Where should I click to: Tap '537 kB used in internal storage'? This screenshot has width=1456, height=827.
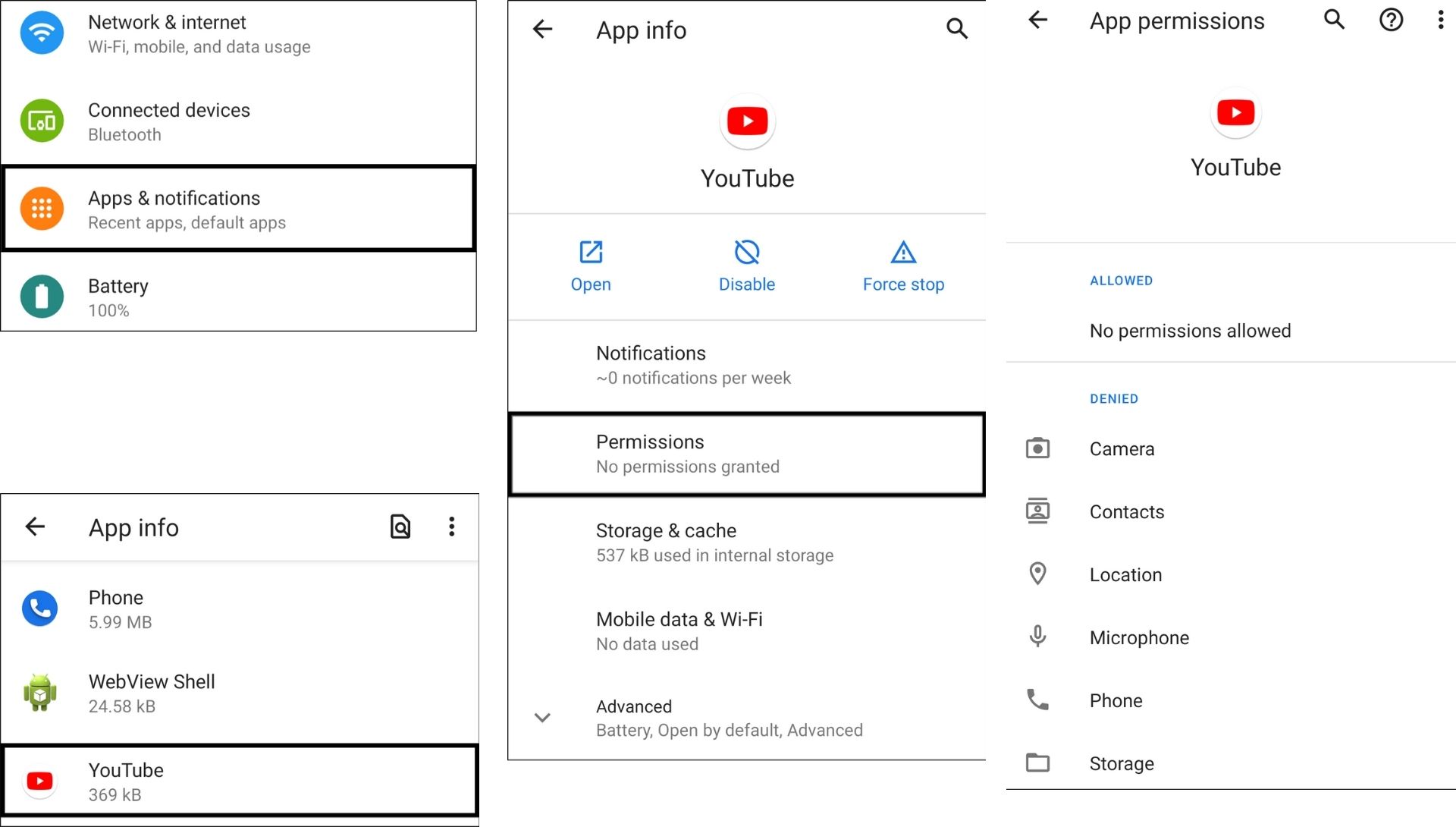[x=714, y=555]
